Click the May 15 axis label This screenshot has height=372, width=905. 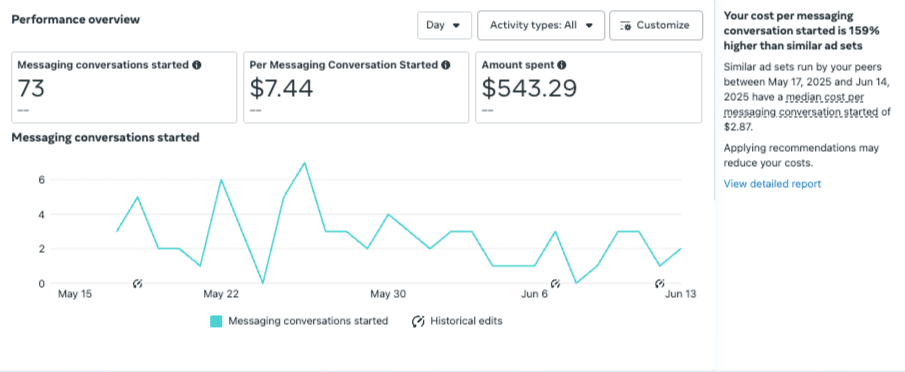75,294
